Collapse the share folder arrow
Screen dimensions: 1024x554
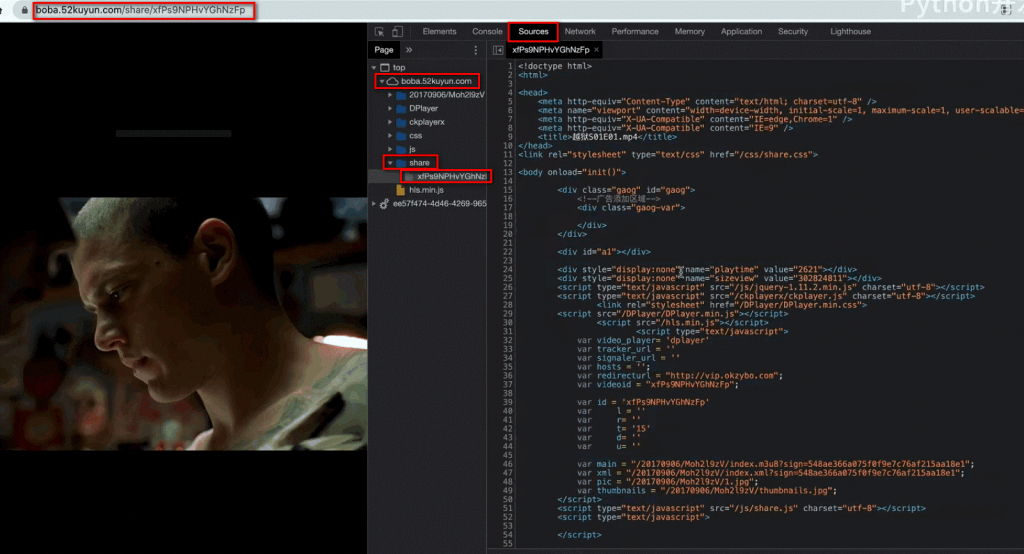(391, 163)
